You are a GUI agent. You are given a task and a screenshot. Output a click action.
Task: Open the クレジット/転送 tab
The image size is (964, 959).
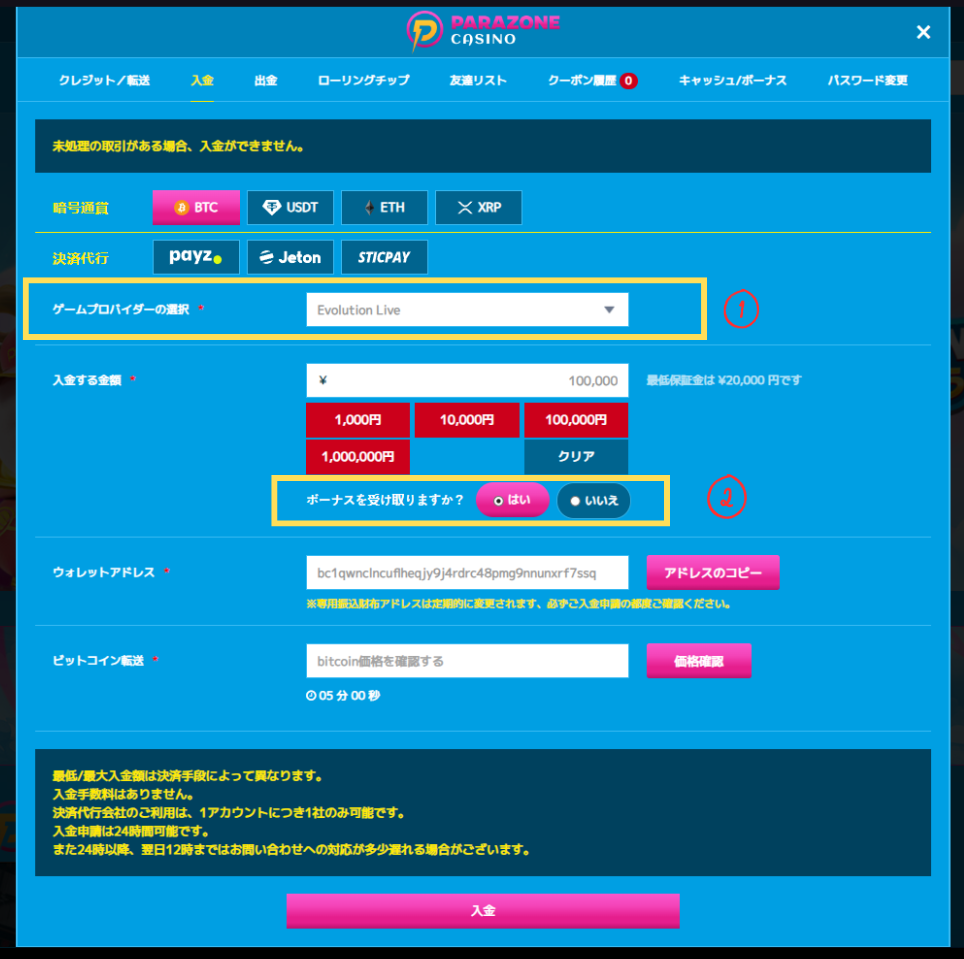click(104, 81)
